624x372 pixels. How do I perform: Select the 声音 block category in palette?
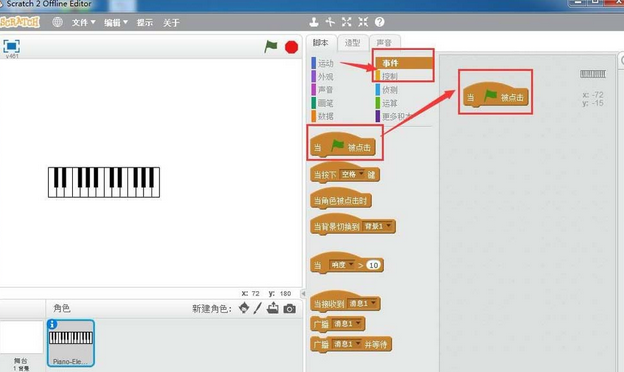[323, 90]
